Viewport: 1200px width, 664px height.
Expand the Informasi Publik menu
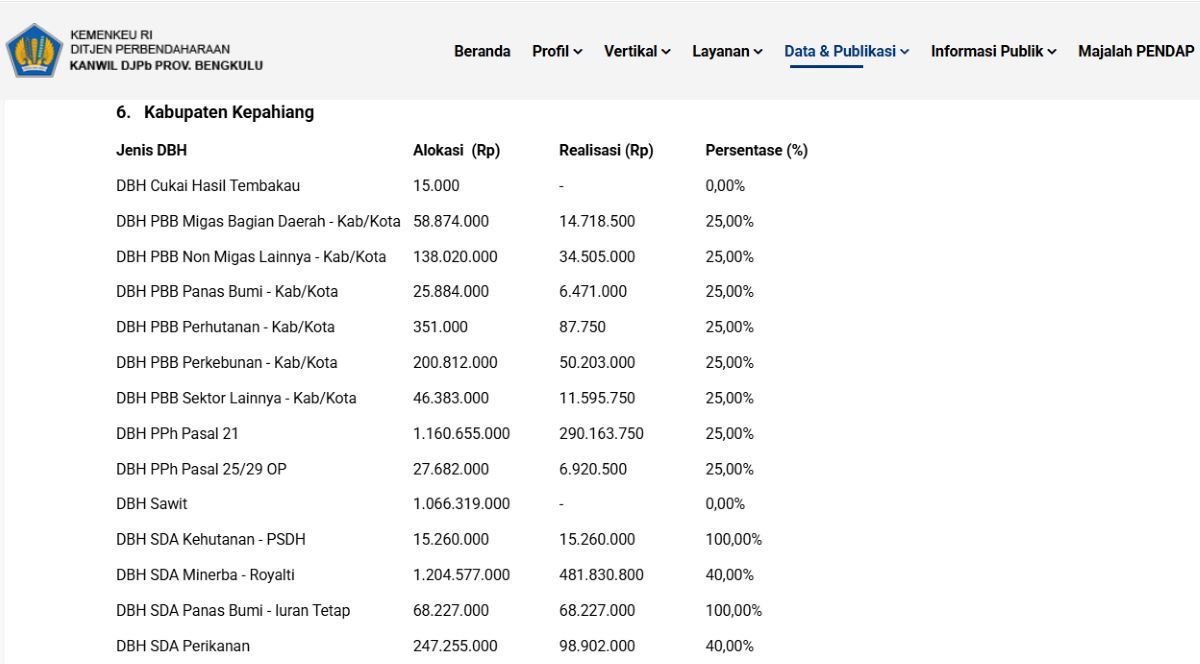coord(994,51)
